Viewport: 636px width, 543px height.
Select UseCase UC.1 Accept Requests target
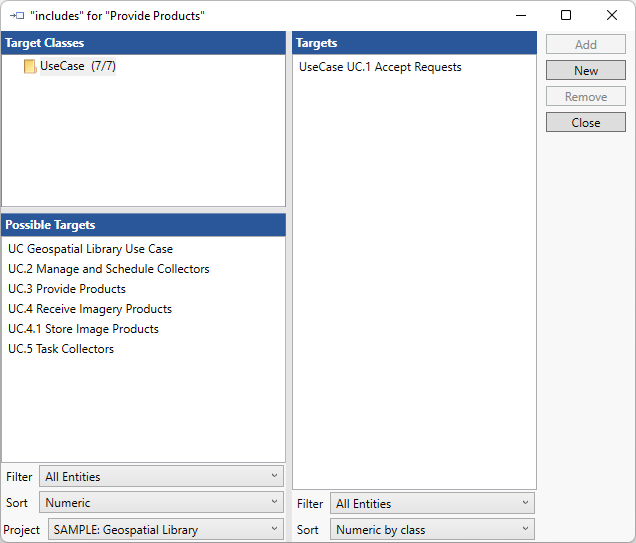(380, 67)
